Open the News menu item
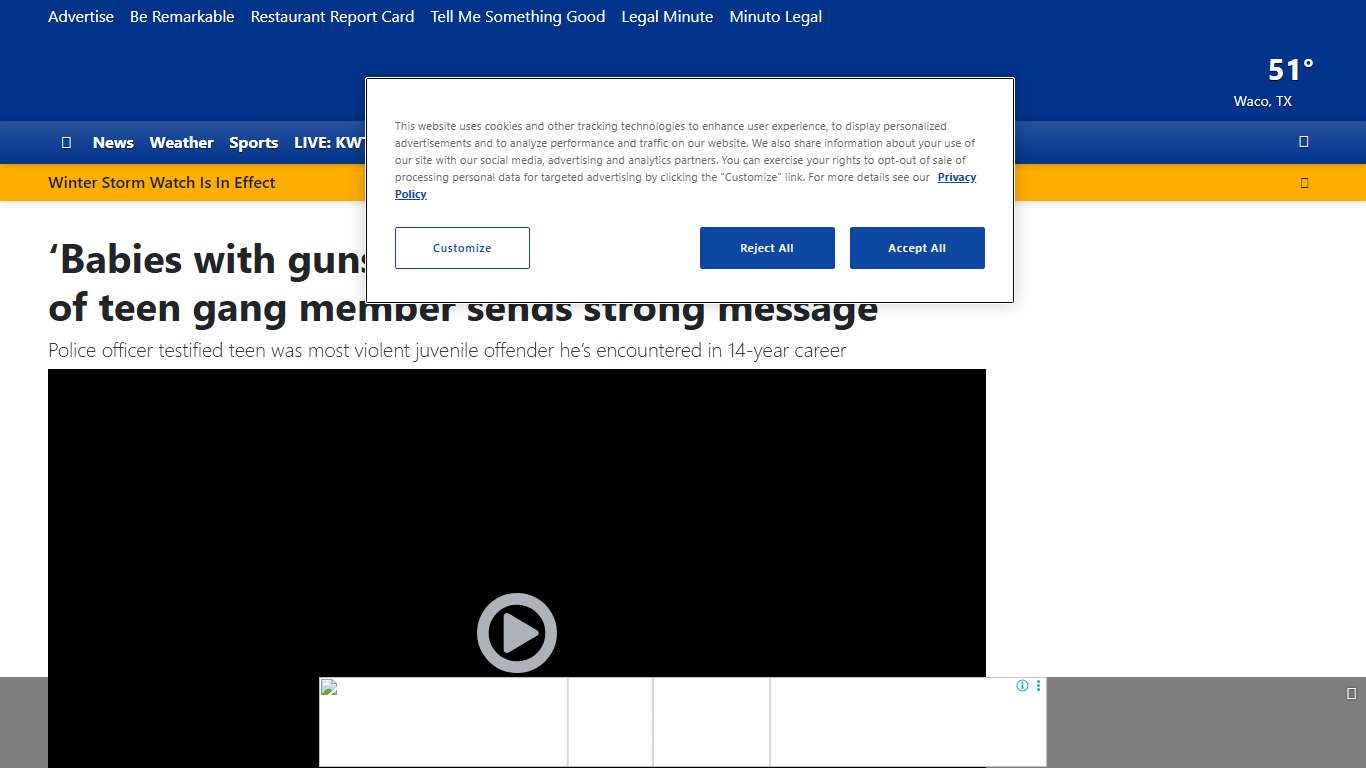This screenshot has width=1366, height=768. [x=113, y=143]
